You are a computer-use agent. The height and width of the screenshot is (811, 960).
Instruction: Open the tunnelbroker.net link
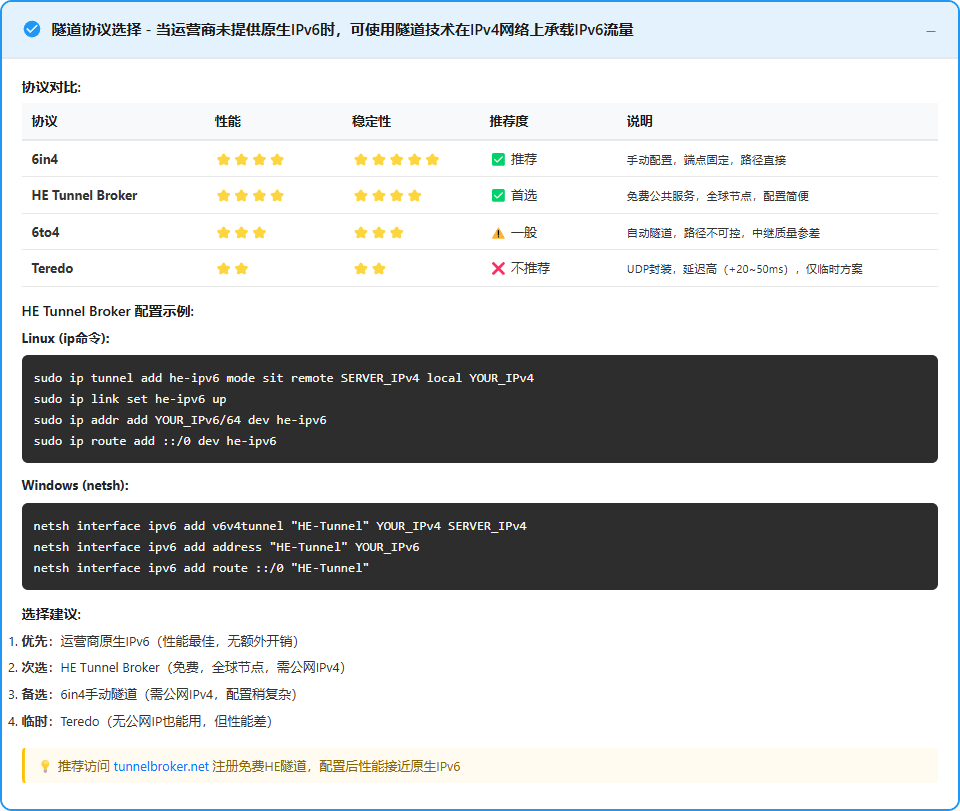pyautogui.click(x=161, y=766)
